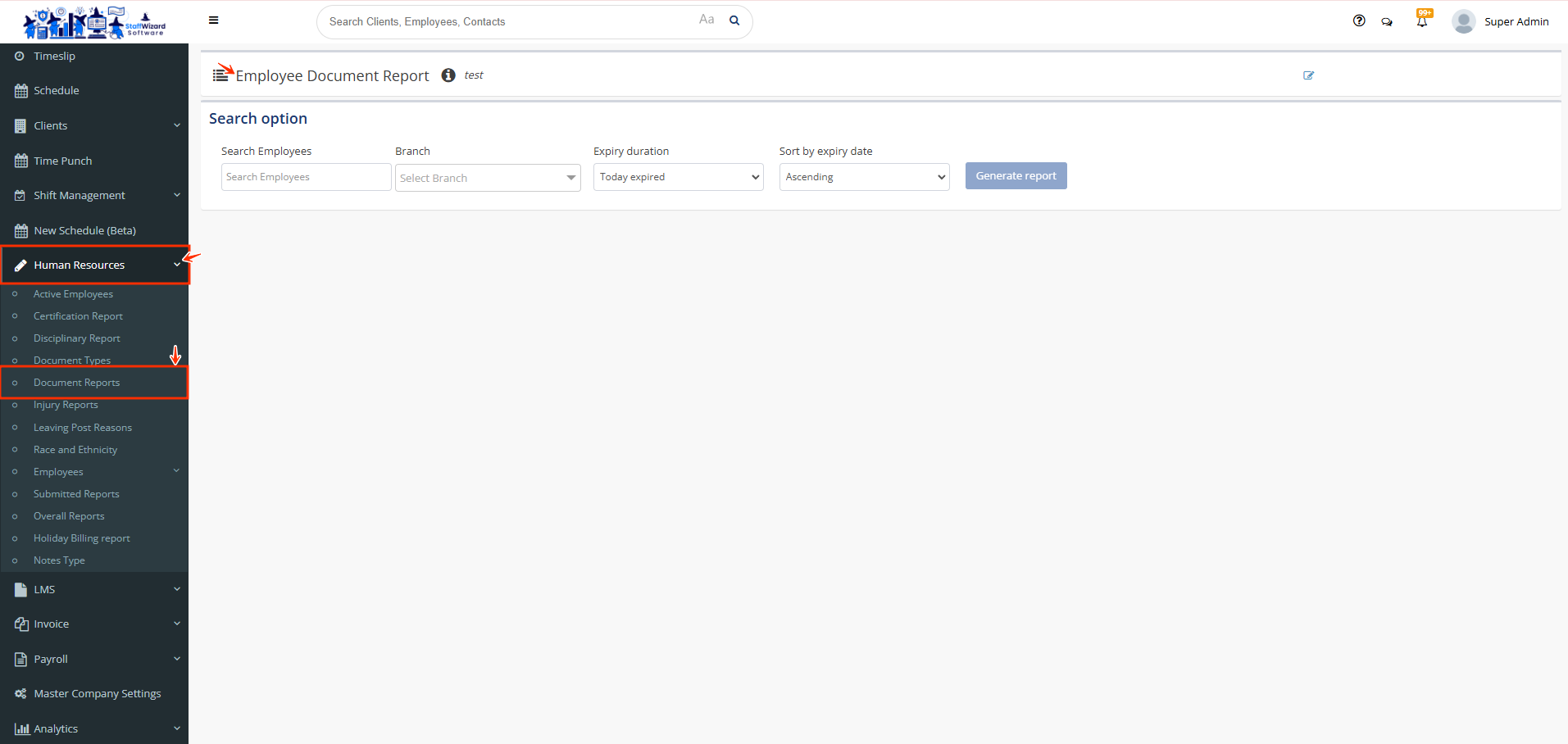Screen dimensions: 1568x744
Task: Open the Expiry duration dropdown
Action: click(678, 177)
